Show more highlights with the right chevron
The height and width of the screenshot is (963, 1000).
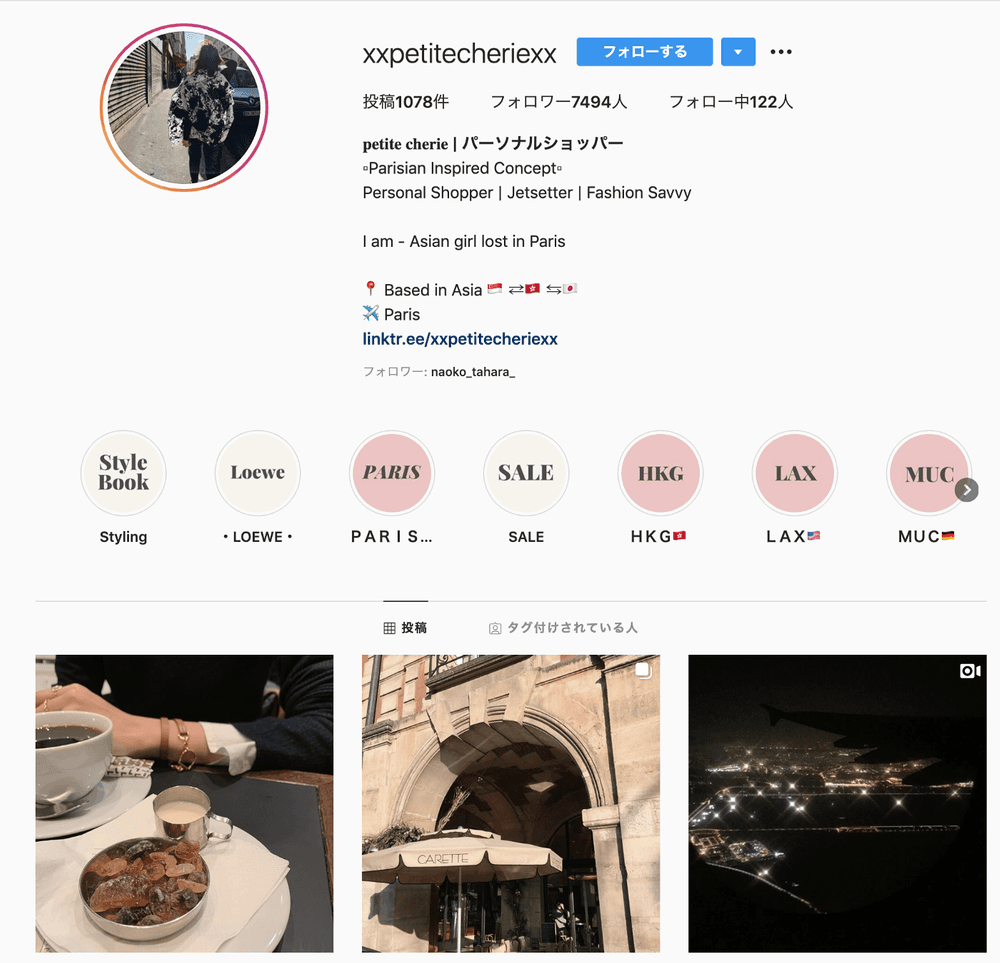click(967, 490)
